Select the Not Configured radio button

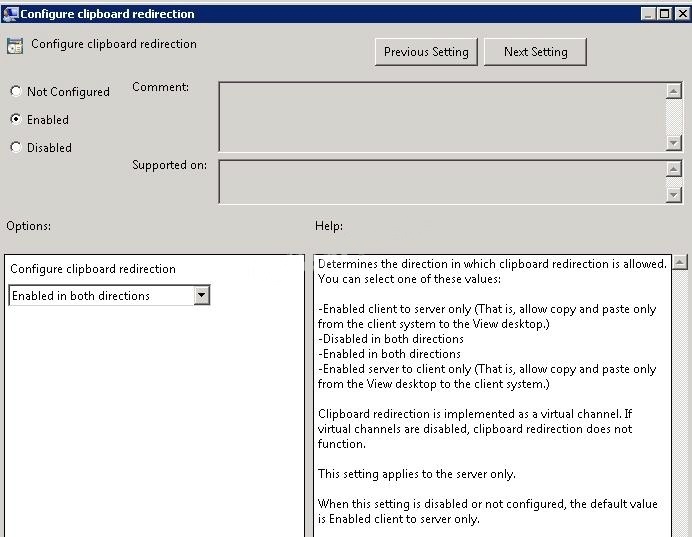[16, 91]
